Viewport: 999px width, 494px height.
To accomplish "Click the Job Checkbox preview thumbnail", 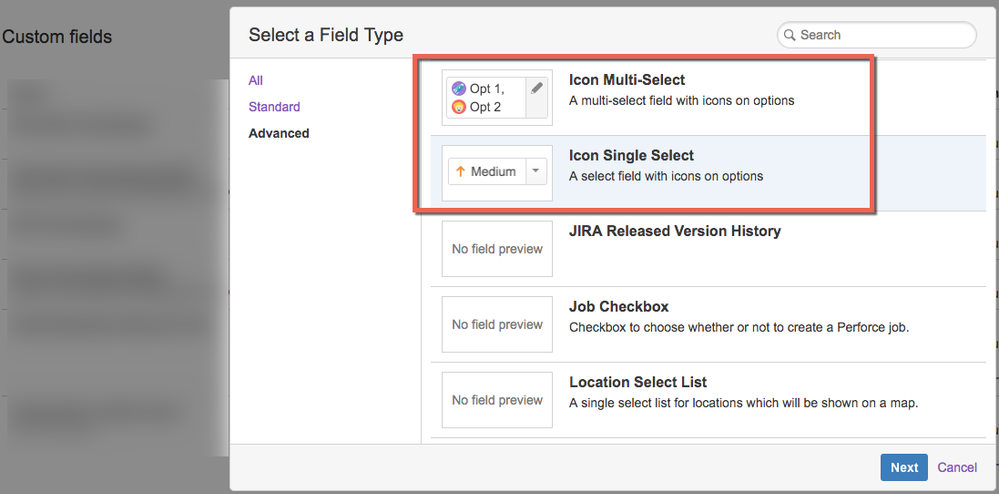I will coord(497,324).
